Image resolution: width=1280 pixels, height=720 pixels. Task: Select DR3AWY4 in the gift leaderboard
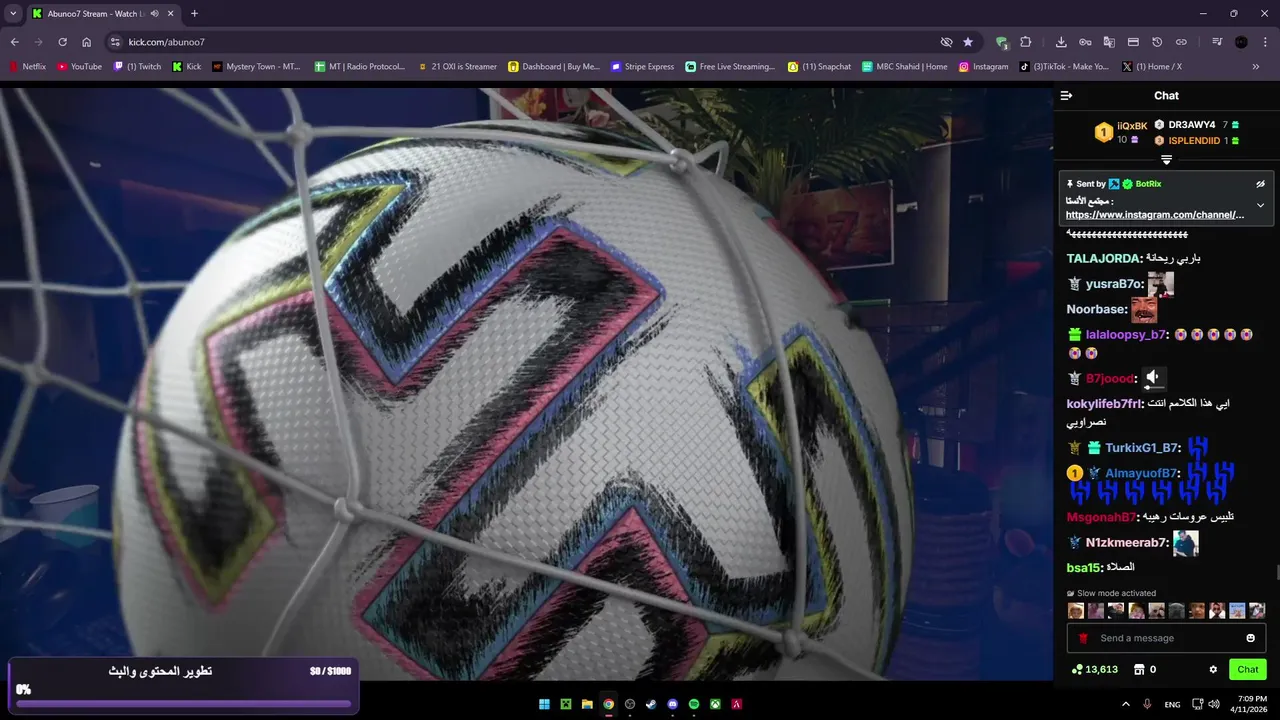point(1191,125)
